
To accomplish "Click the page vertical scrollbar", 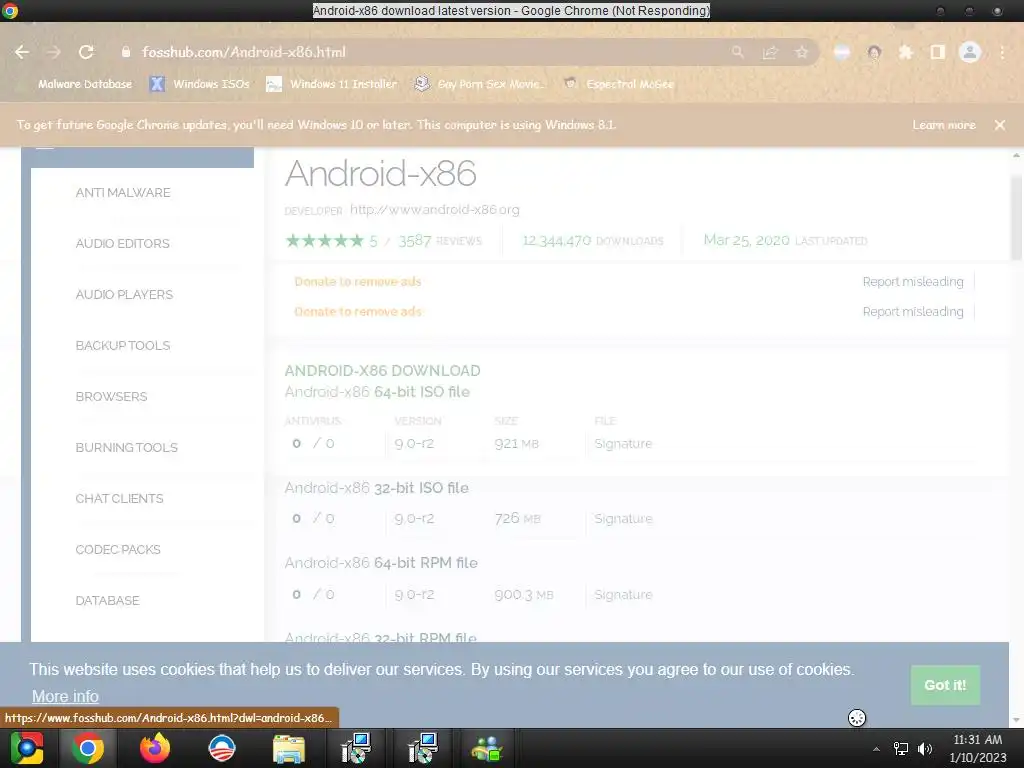I will [x=1016, y=219].
